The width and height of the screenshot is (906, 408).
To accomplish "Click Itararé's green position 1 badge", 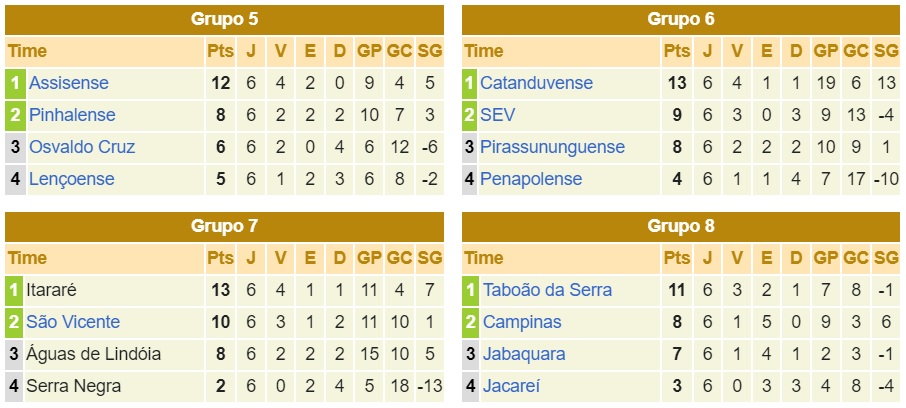I will [14, 290].
